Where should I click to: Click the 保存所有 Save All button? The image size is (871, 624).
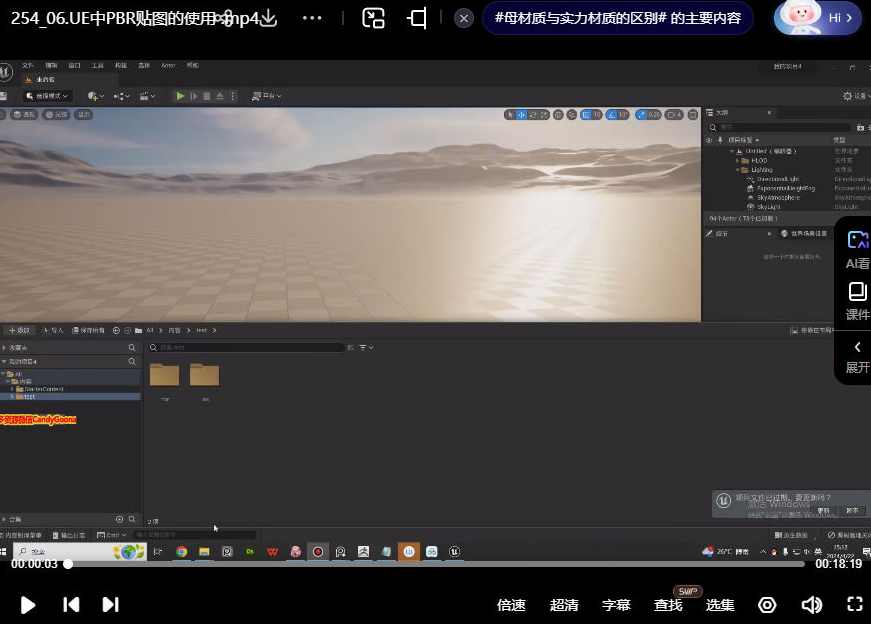pos(88,330)
